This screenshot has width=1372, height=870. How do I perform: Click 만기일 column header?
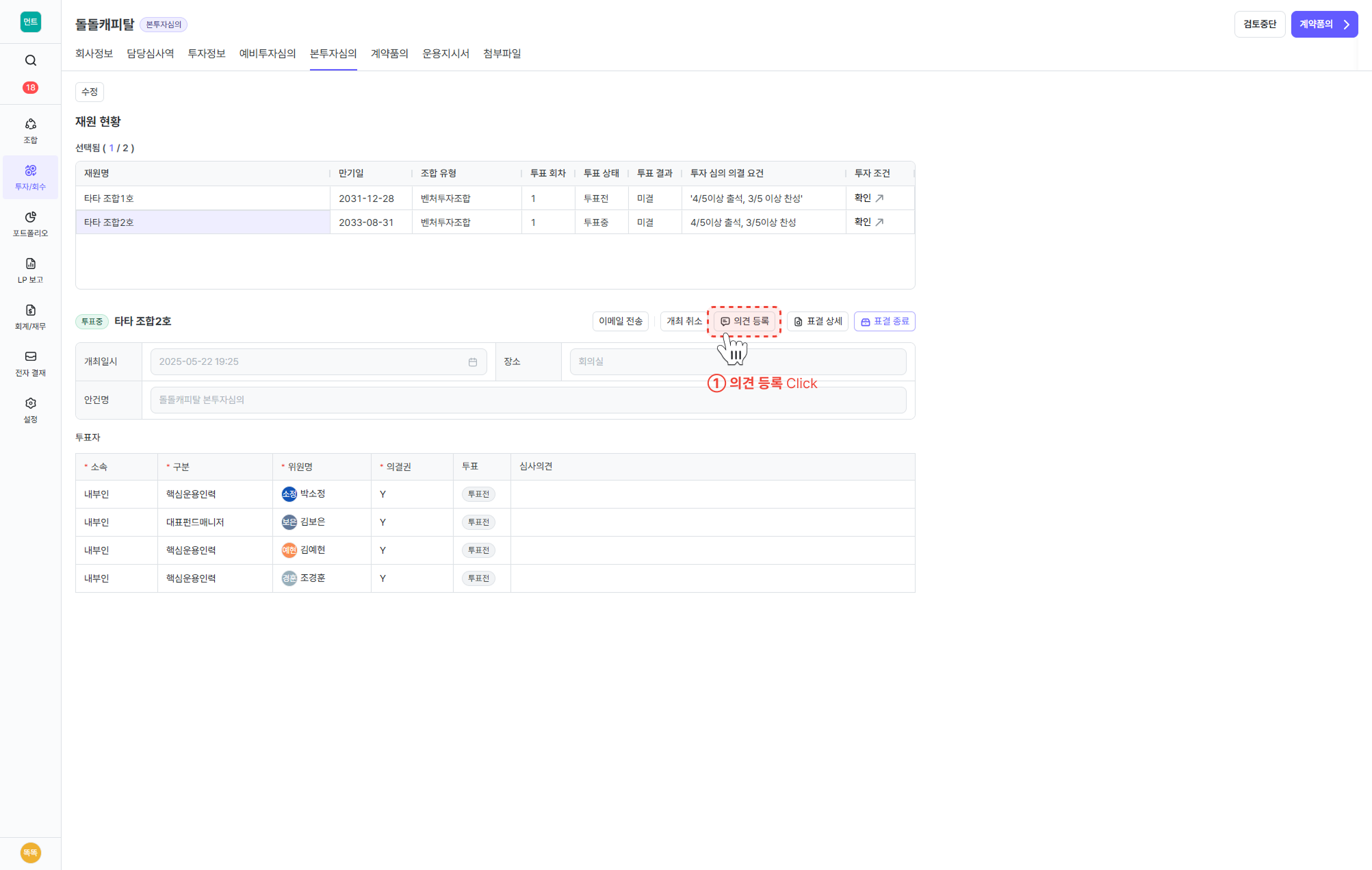371,173
